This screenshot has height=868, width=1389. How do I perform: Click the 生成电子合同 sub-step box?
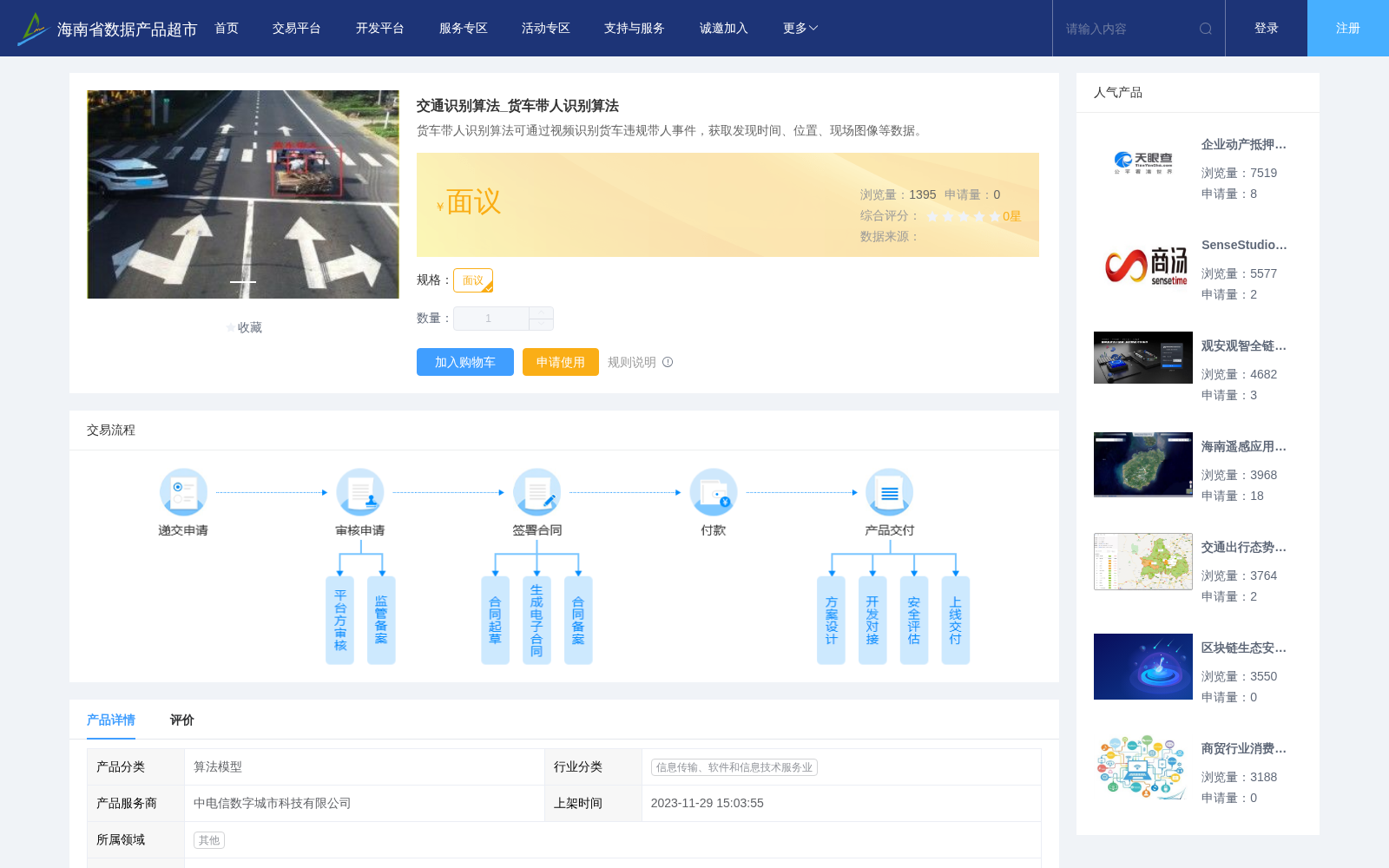coord(537,621)
